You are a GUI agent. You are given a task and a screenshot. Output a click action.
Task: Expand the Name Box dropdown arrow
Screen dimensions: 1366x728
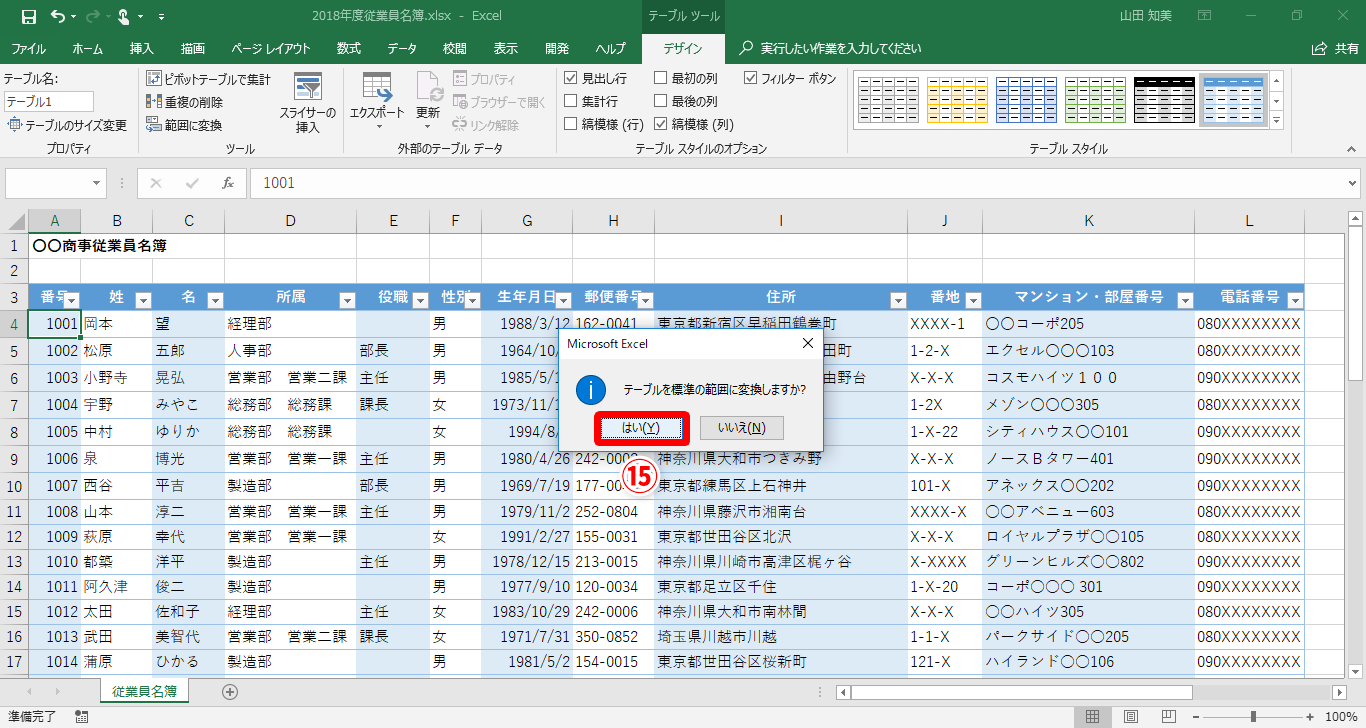tap(97, 183)
